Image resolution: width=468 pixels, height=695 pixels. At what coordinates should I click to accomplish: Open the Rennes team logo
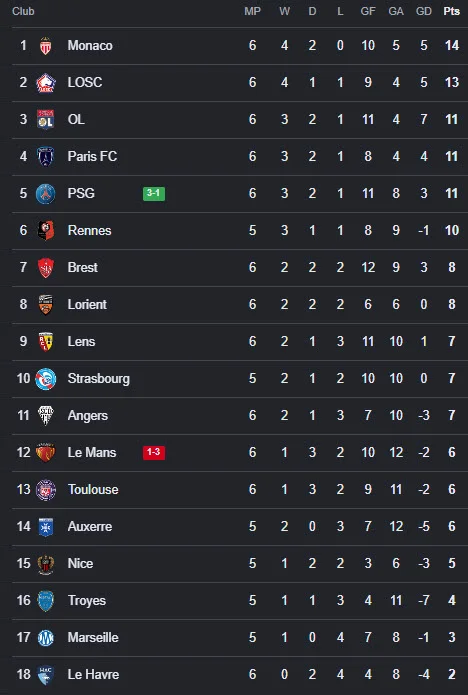pyautogui.click(x=46, y=230)
